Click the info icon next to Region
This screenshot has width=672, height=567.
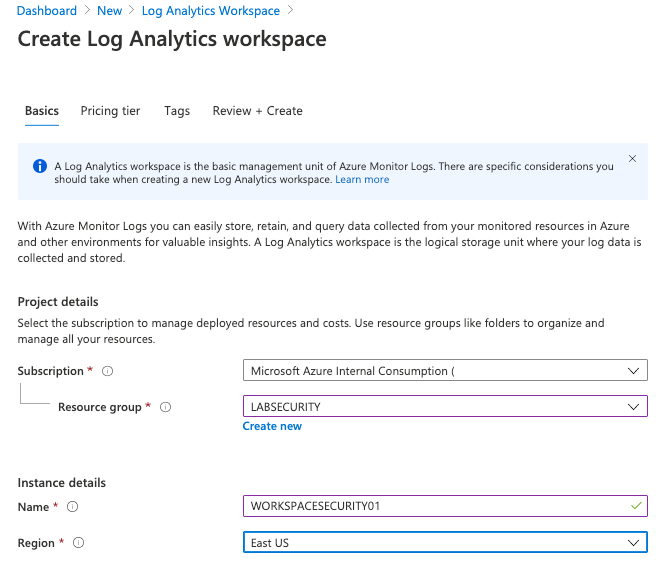point(78,543)
